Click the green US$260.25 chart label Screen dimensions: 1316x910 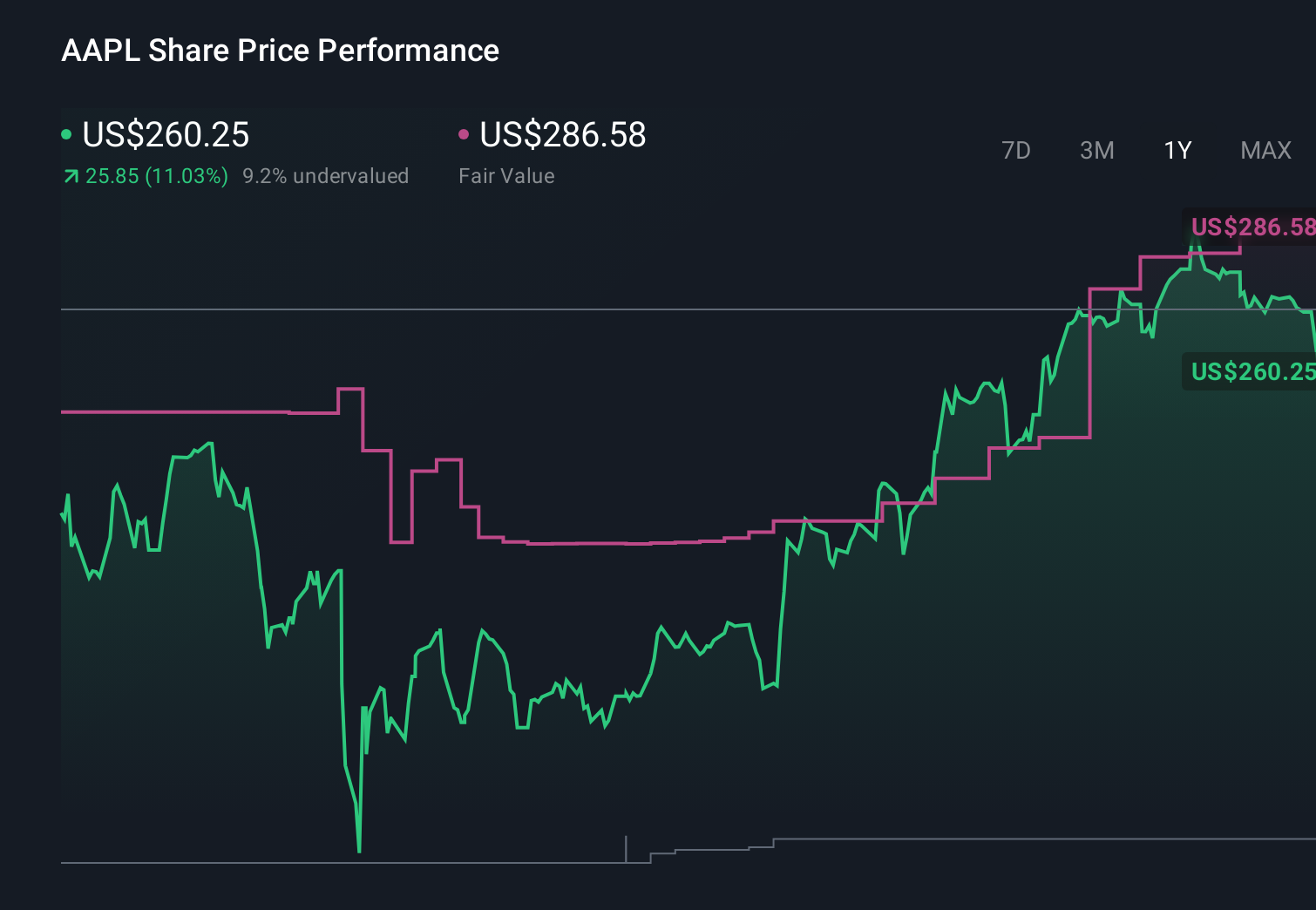pos(1252,372)
